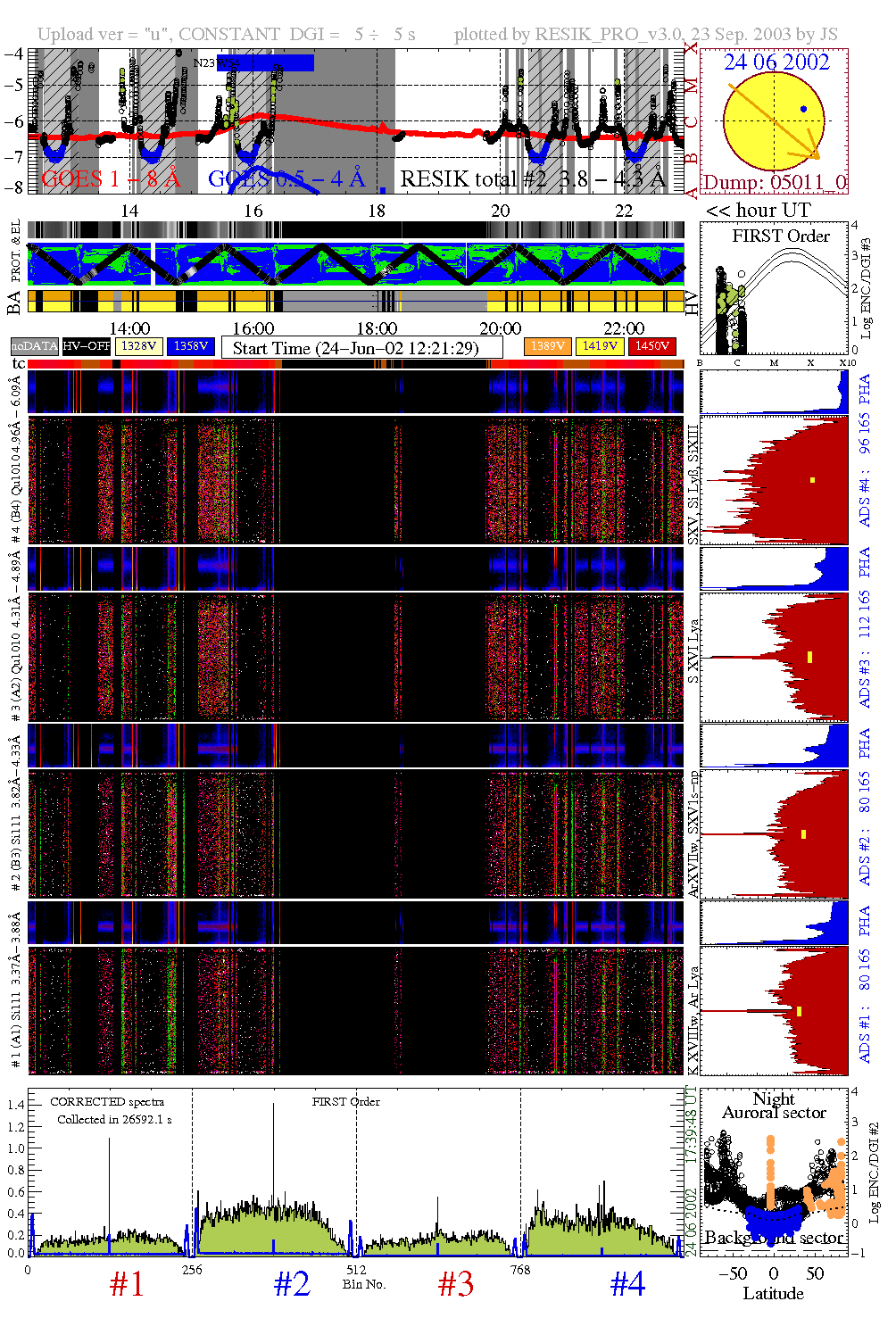The image size is (896, 1318).
Task: Click the Dump: 05011_0 label
Action: [774, 183]
